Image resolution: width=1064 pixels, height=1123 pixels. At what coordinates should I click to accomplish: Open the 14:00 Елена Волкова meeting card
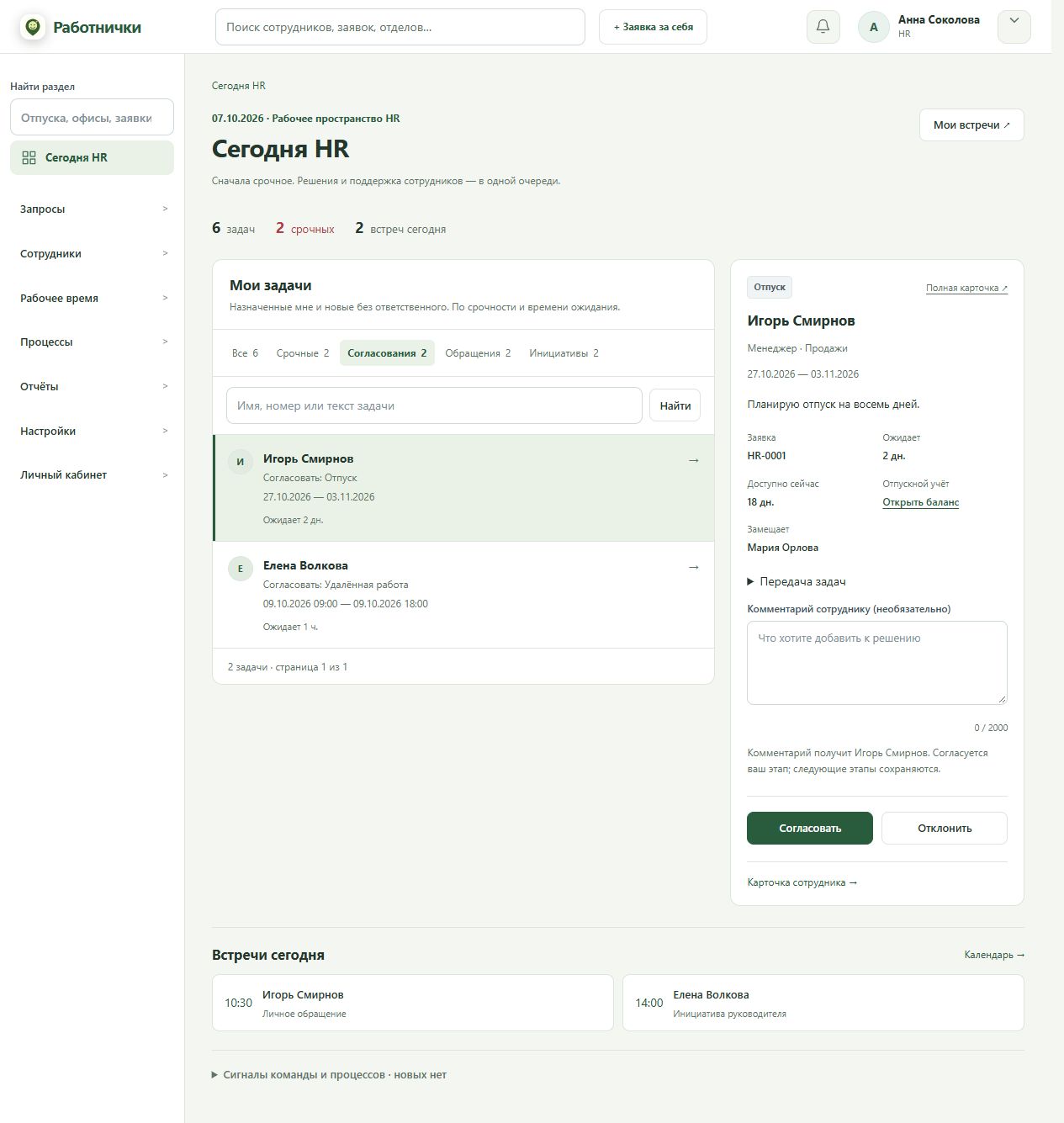[x=823, y=1003]
